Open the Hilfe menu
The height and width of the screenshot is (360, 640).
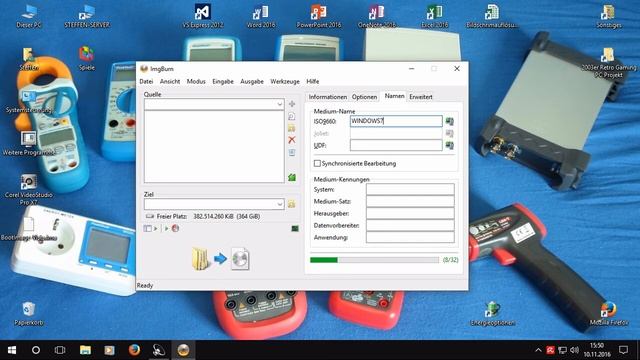pos(313,82)
